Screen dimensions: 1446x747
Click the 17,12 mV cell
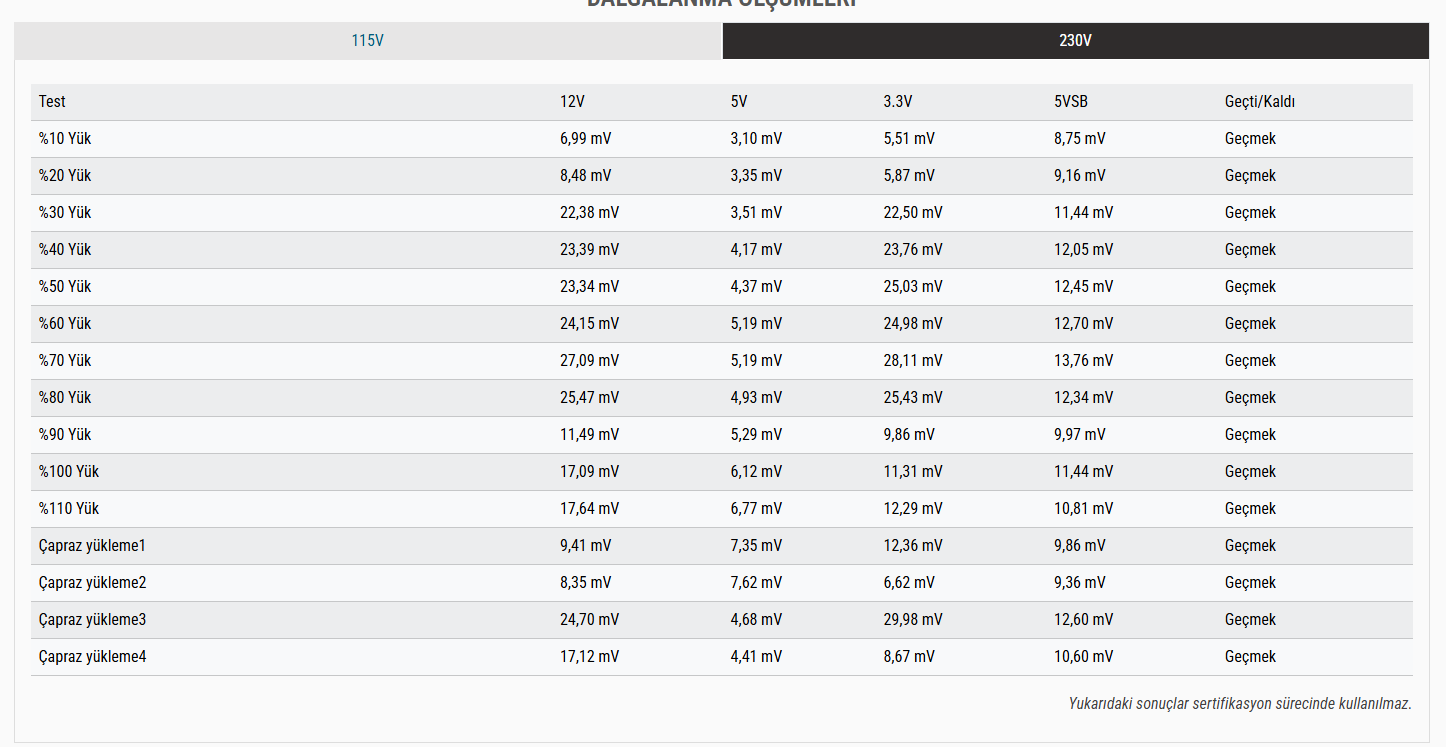click(x=590, y=657)
